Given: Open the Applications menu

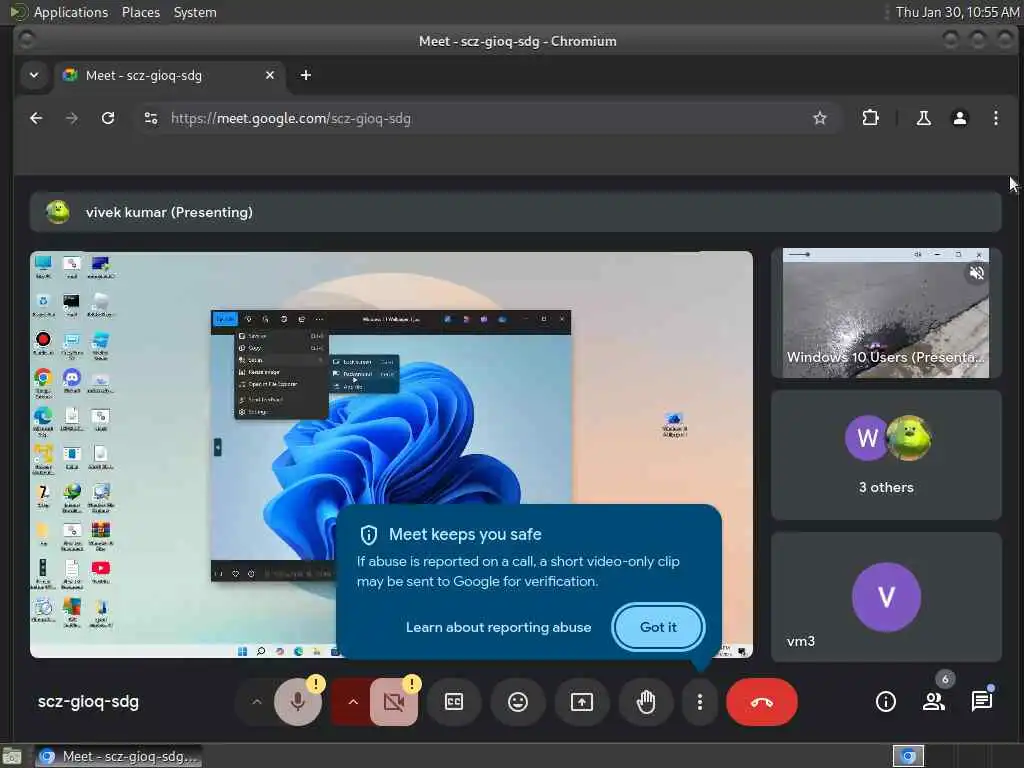Looking at the screenshot, I should (x=71, y=12).
